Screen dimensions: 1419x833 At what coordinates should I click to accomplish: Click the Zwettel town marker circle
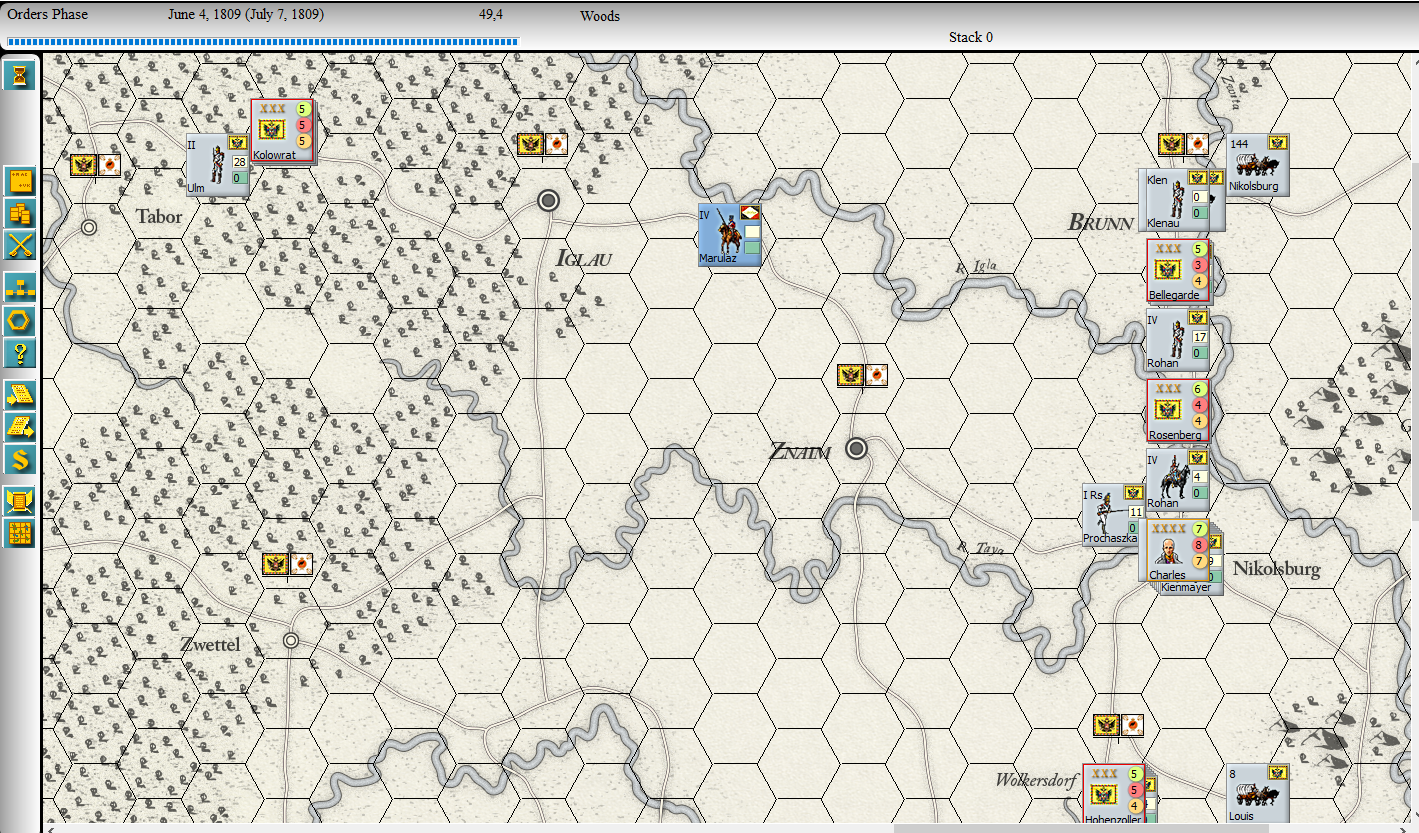pyautogui.click(x=291, y=640)
